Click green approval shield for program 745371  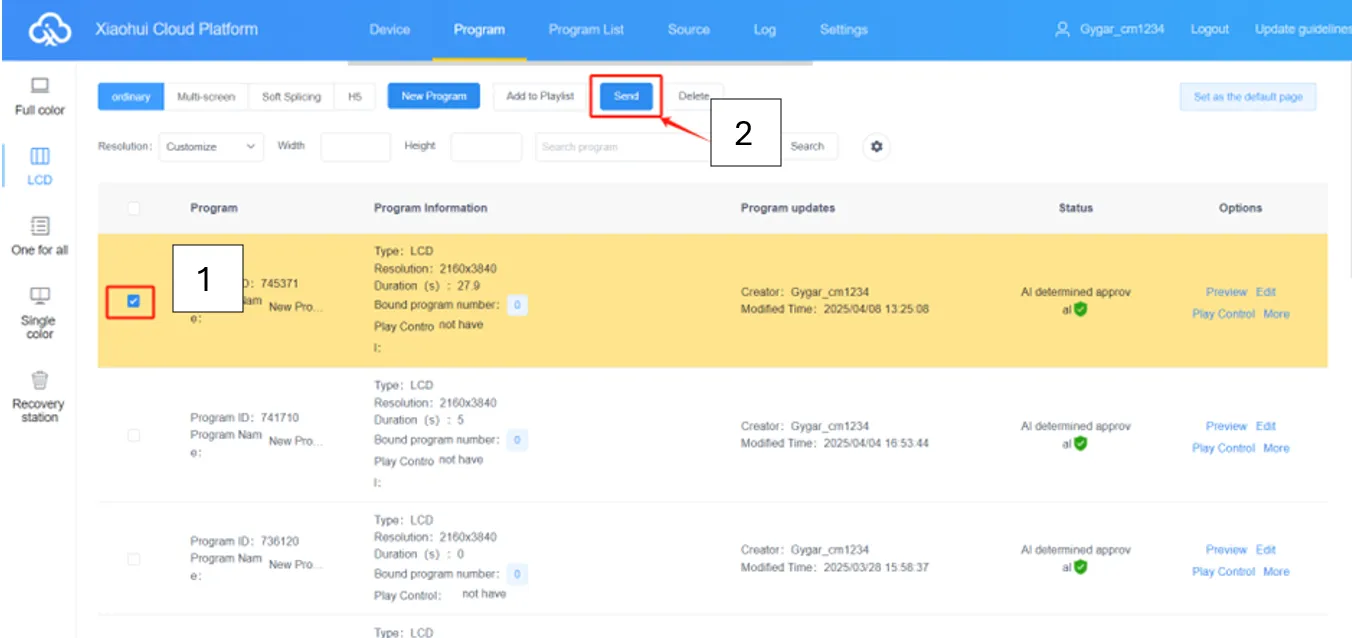[1081, 310]
